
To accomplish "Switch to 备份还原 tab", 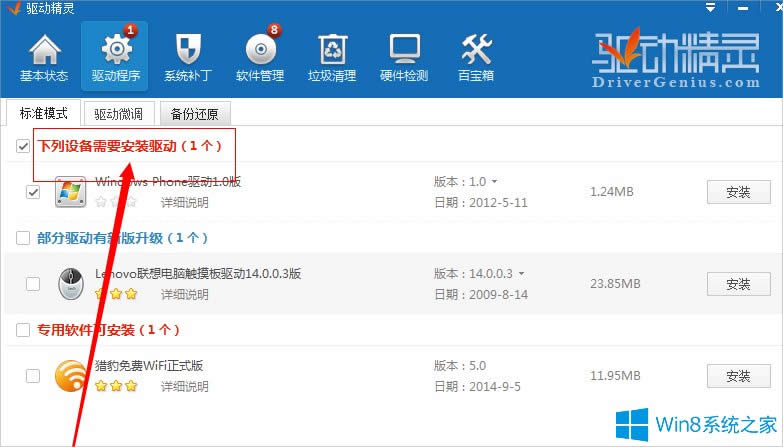I will [x=195, y=114].
